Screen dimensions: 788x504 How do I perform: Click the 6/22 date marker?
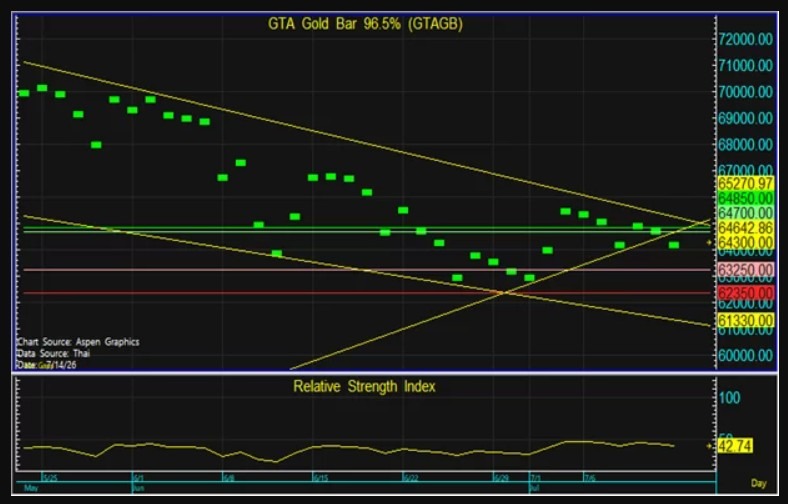(411, 478)
